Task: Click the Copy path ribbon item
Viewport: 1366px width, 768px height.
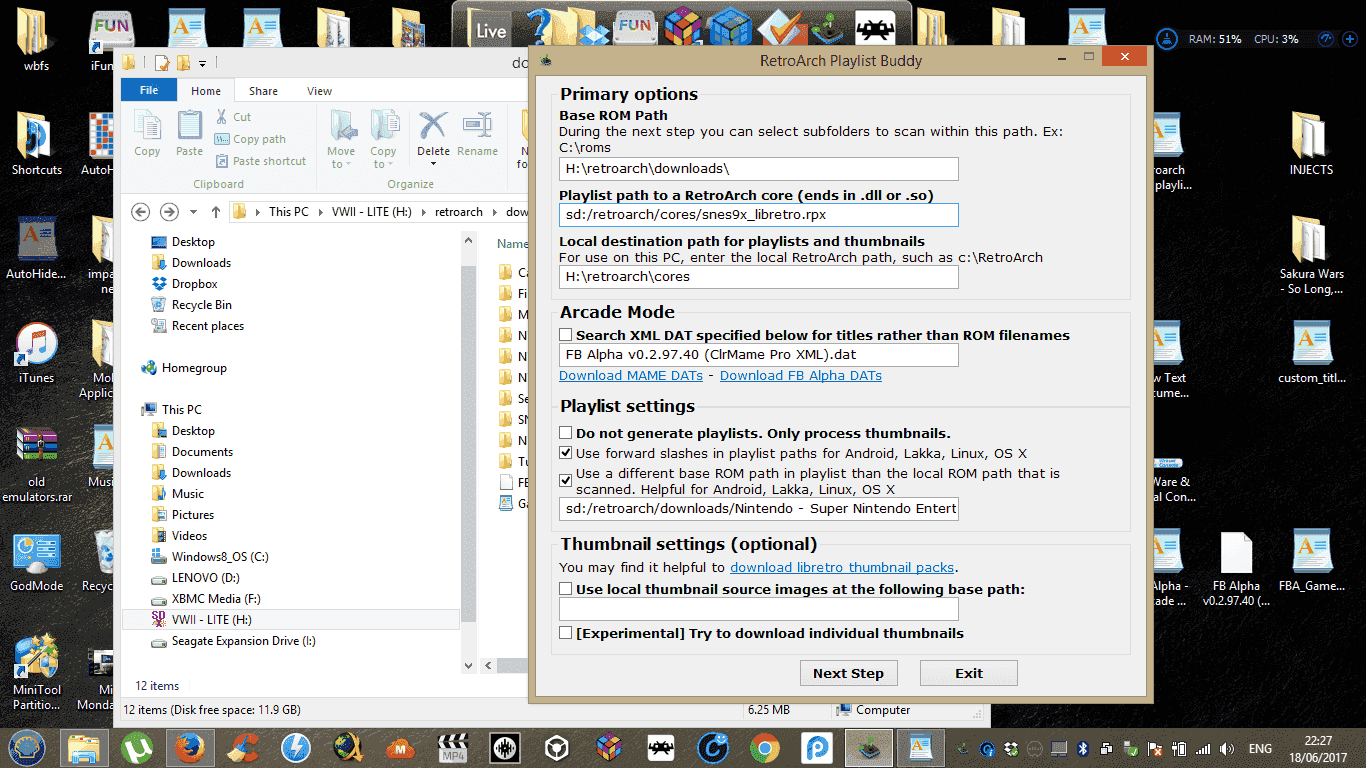Action: pyautogui.click(x=250, y=139)
